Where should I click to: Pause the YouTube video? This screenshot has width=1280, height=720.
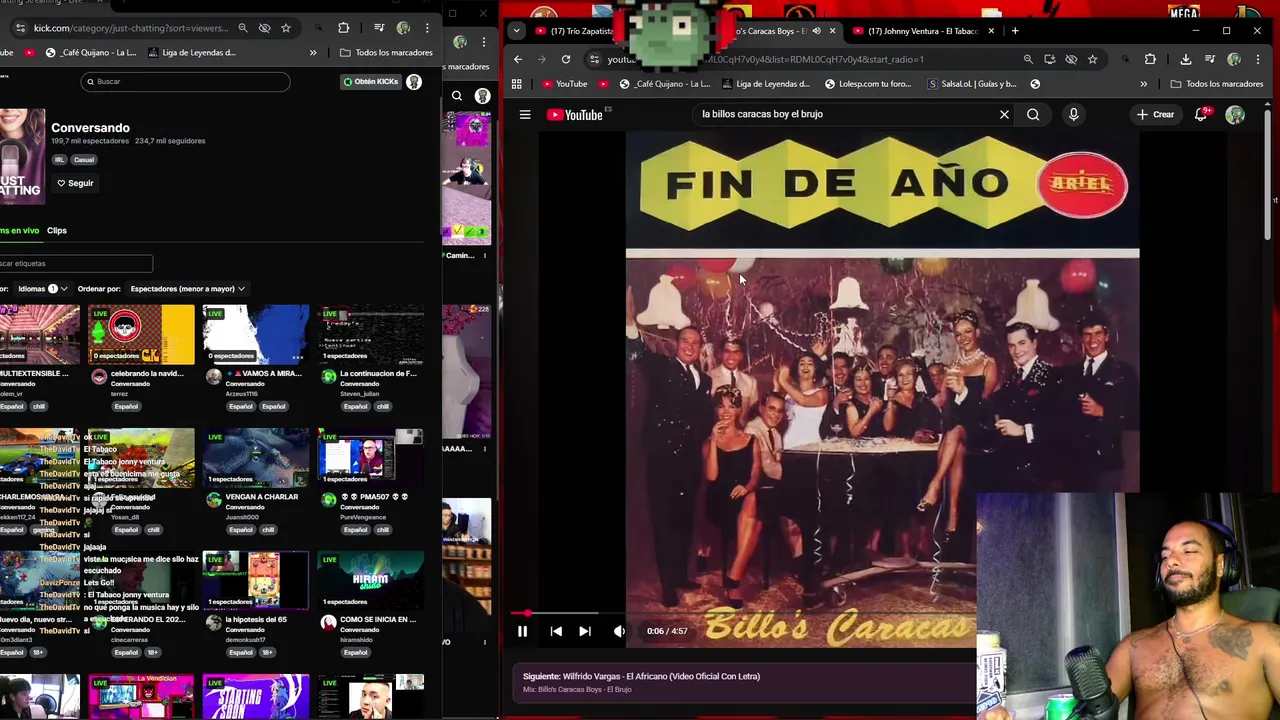coord(522,631)
